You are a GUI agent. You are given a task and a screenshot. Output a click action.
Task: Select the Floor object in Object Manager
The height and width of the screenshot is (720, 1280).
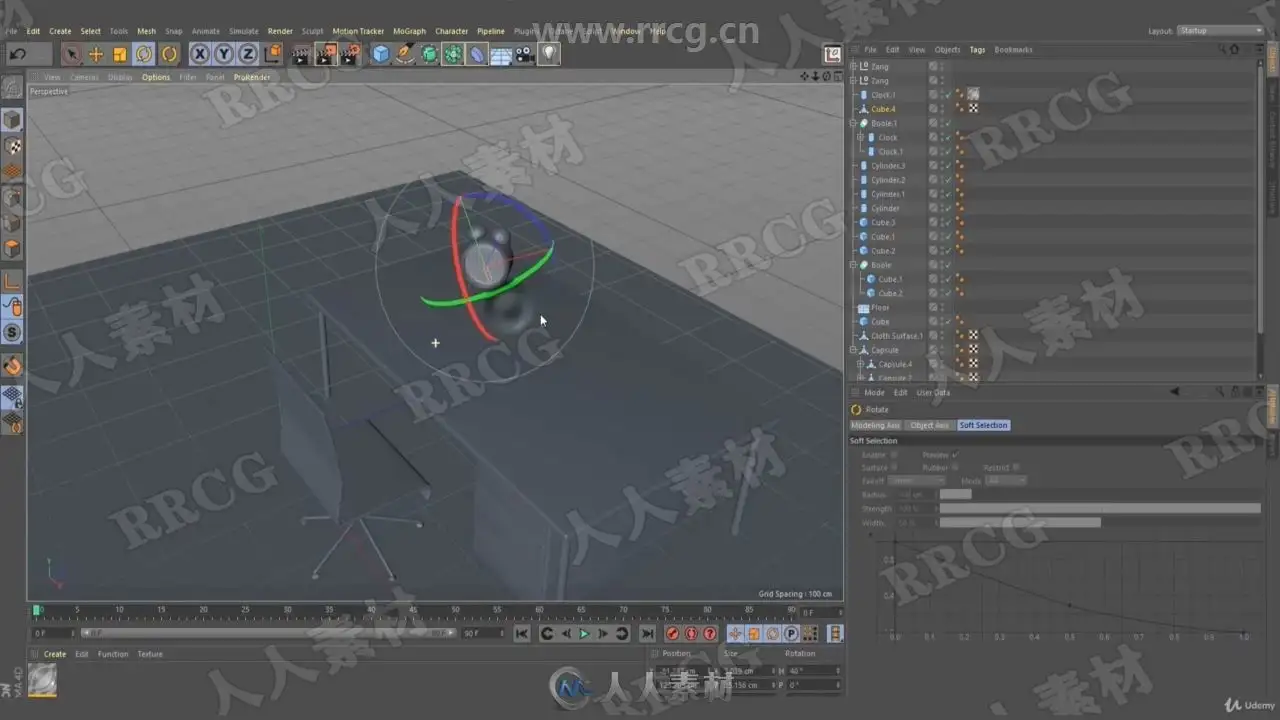[x=880, y=308]
